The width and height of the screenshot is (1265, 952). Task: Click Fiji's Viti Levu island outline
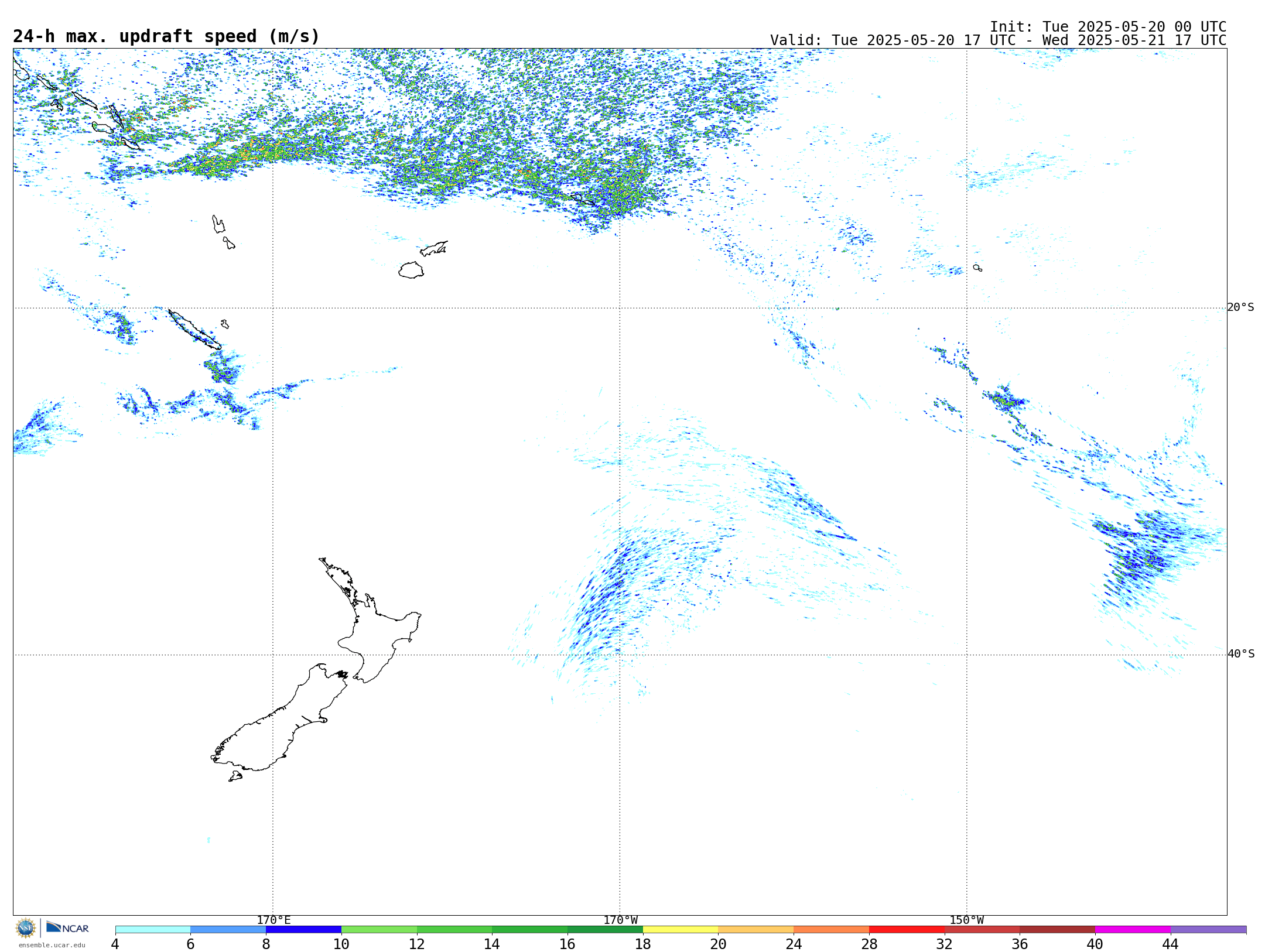pos(411,270)
